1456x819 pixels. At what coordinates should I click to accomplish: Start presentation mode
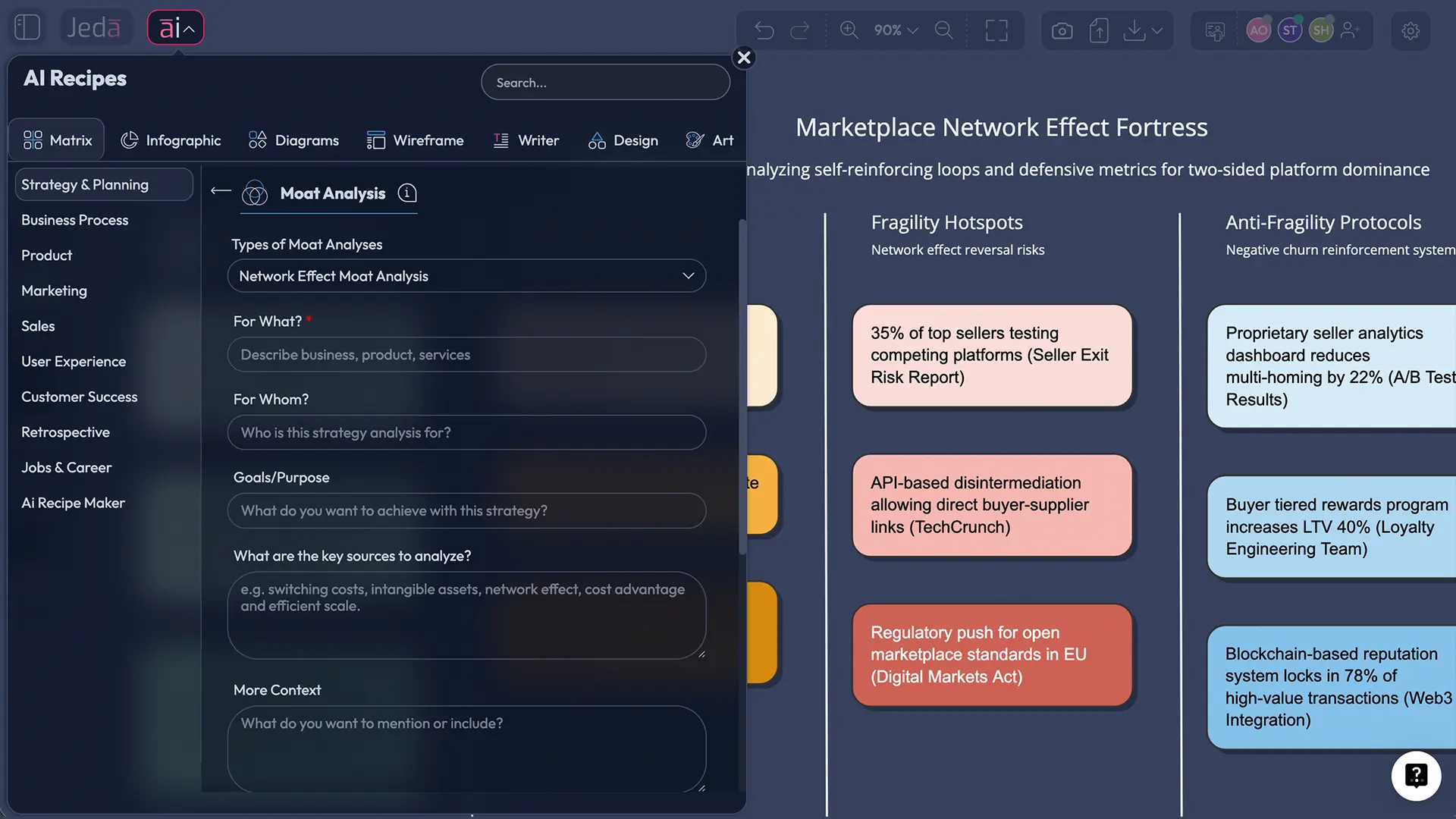(1214, 30)
